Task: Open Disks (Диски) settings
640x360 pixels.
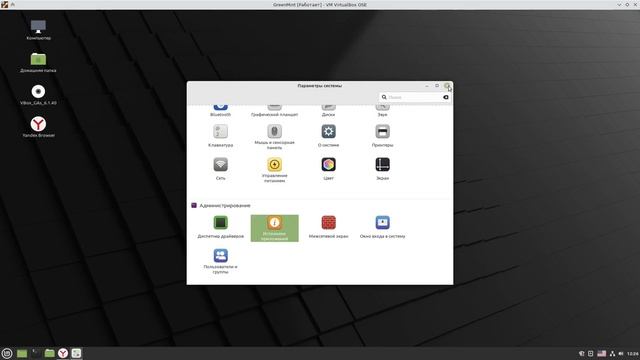Action: tap(328, 110)
